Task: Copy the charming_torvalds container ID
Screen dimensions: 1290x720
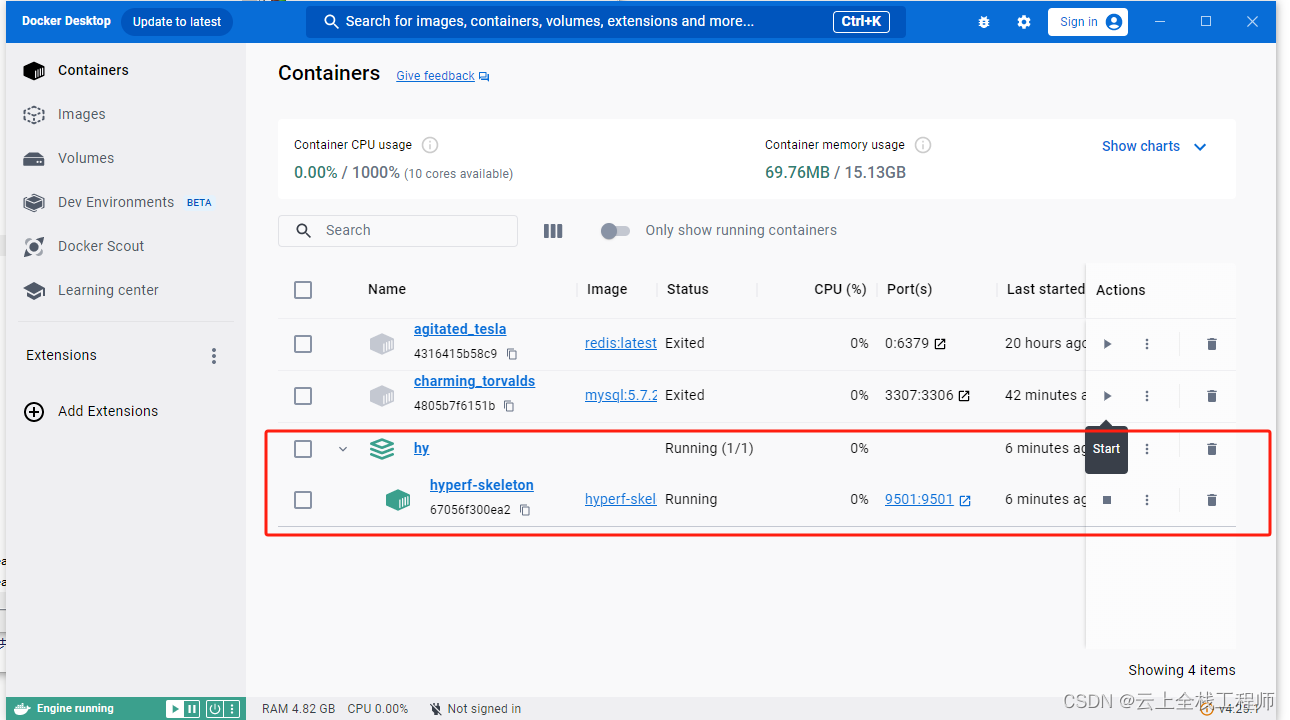Action: pos(509,406)
